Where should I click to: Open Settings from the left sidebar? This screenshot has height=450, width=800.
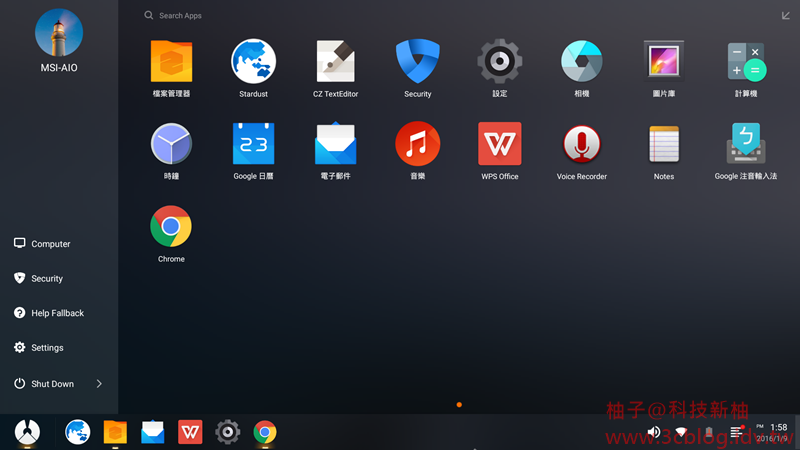point(39,348)
